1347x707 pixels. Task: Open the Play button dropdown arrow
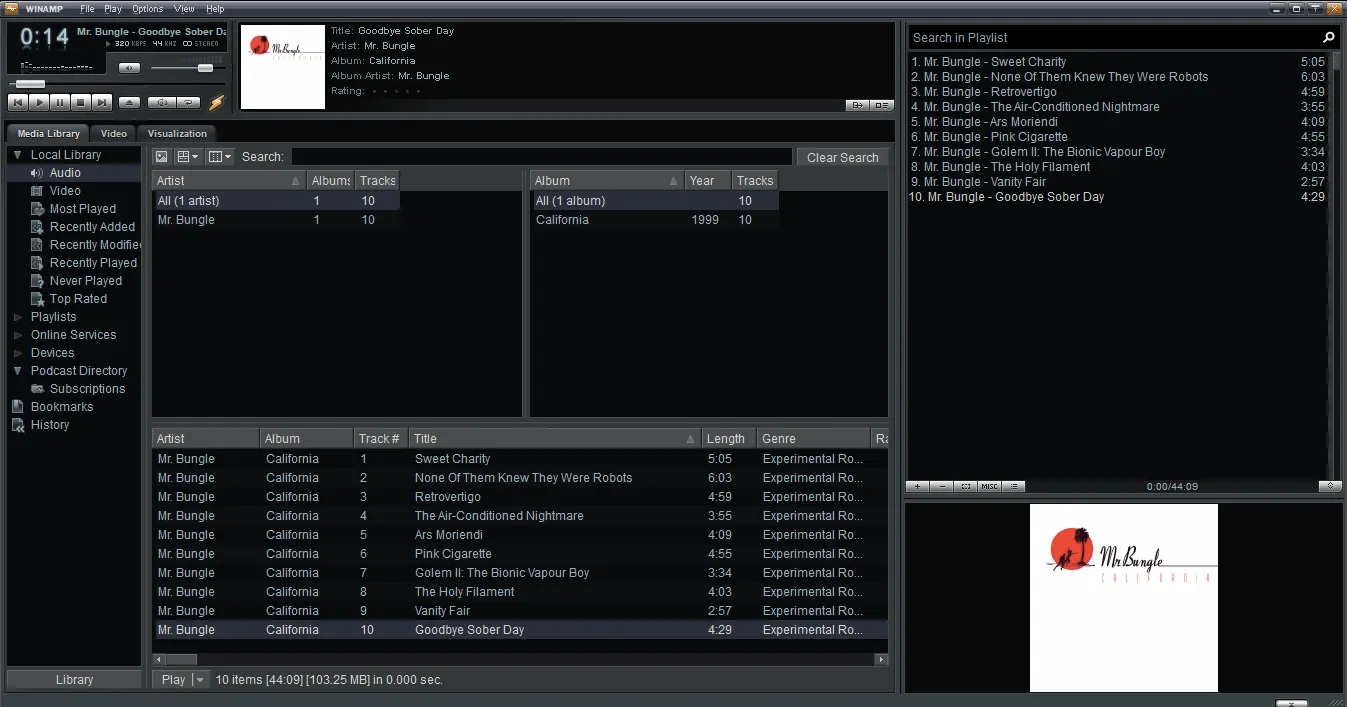pyautogui.click(x=200, y=680)
